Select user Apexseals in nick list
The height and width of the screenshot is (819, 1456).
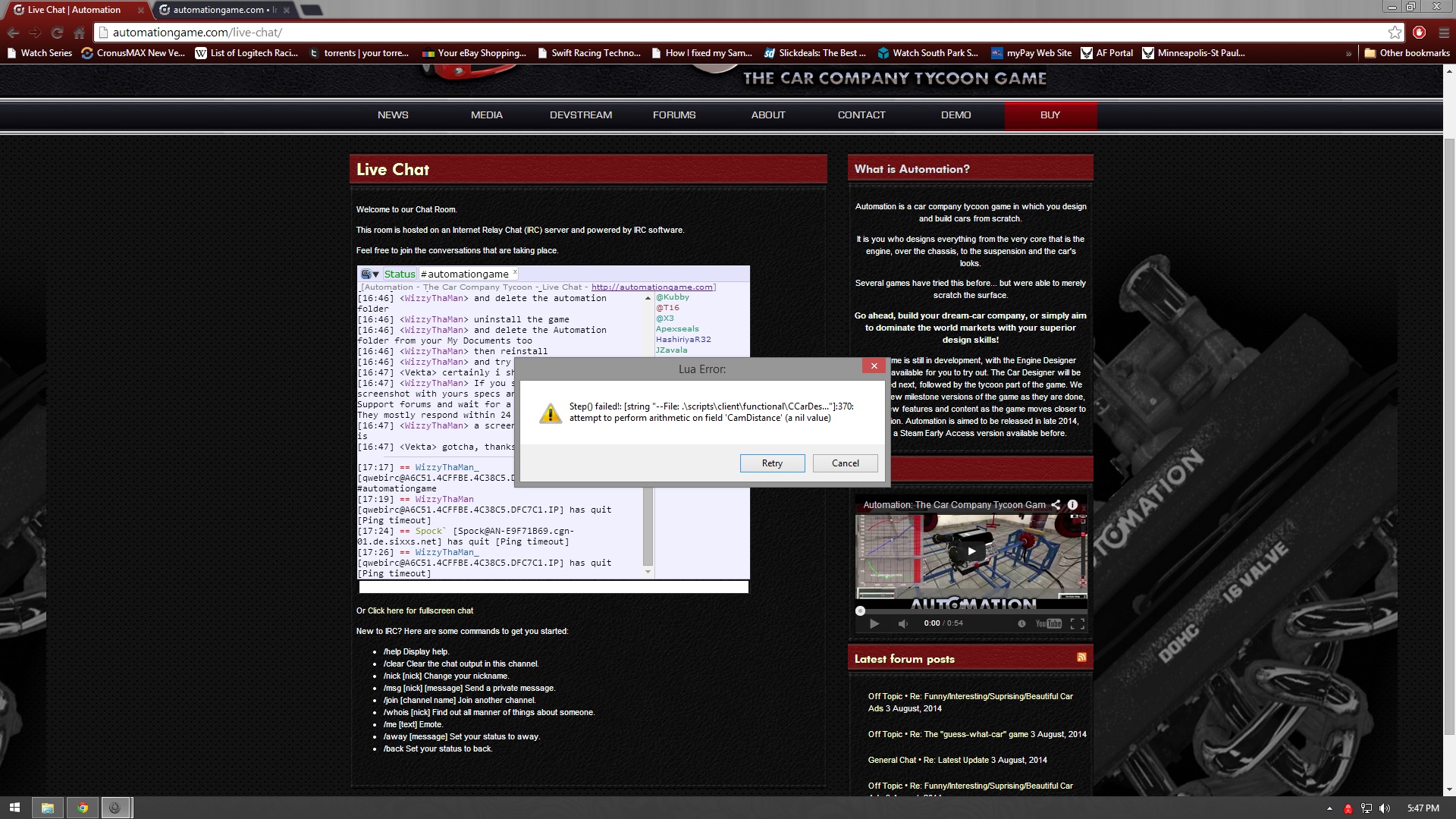(677, 329)
